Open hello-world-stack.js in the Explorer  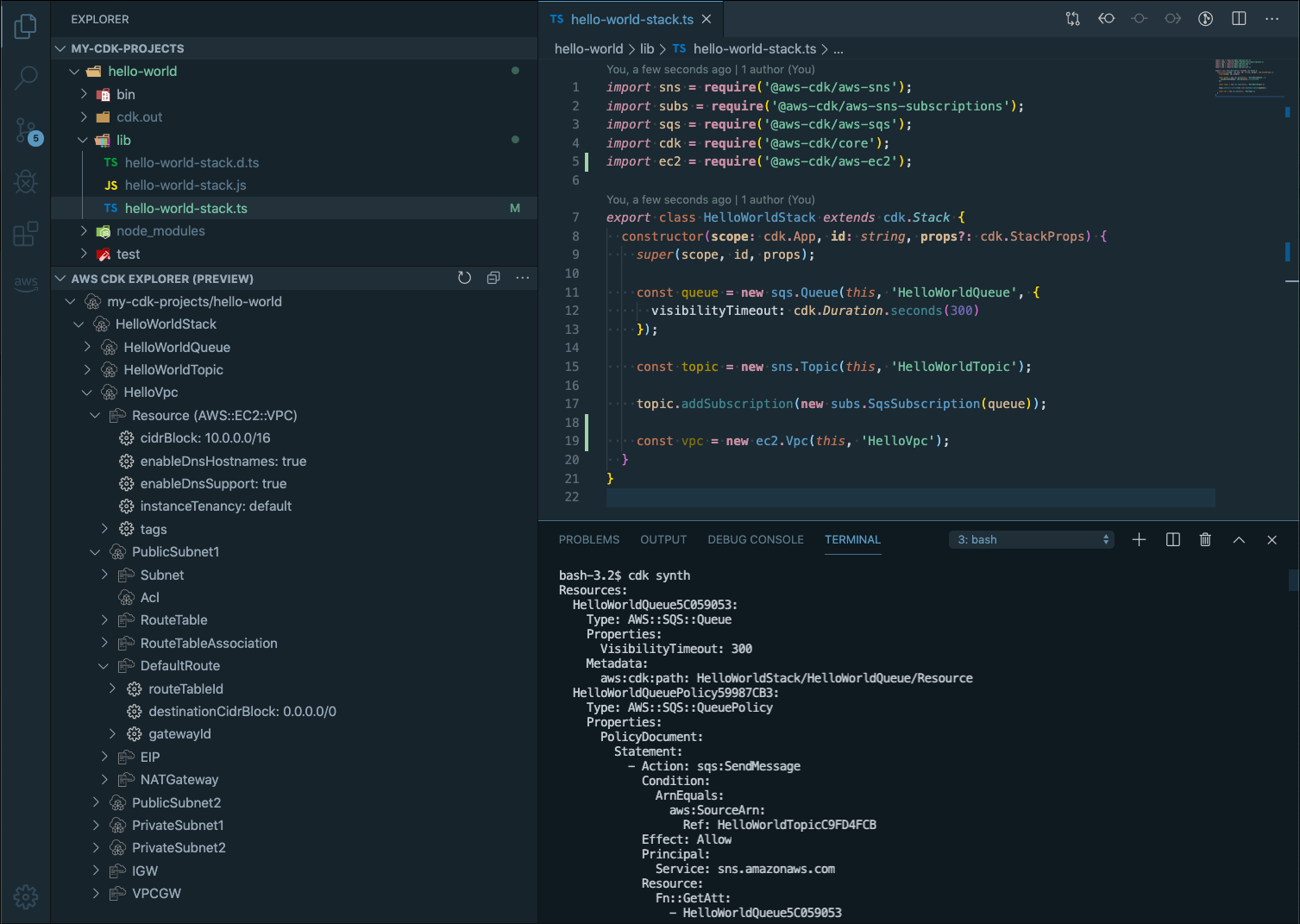coord(185,185)
